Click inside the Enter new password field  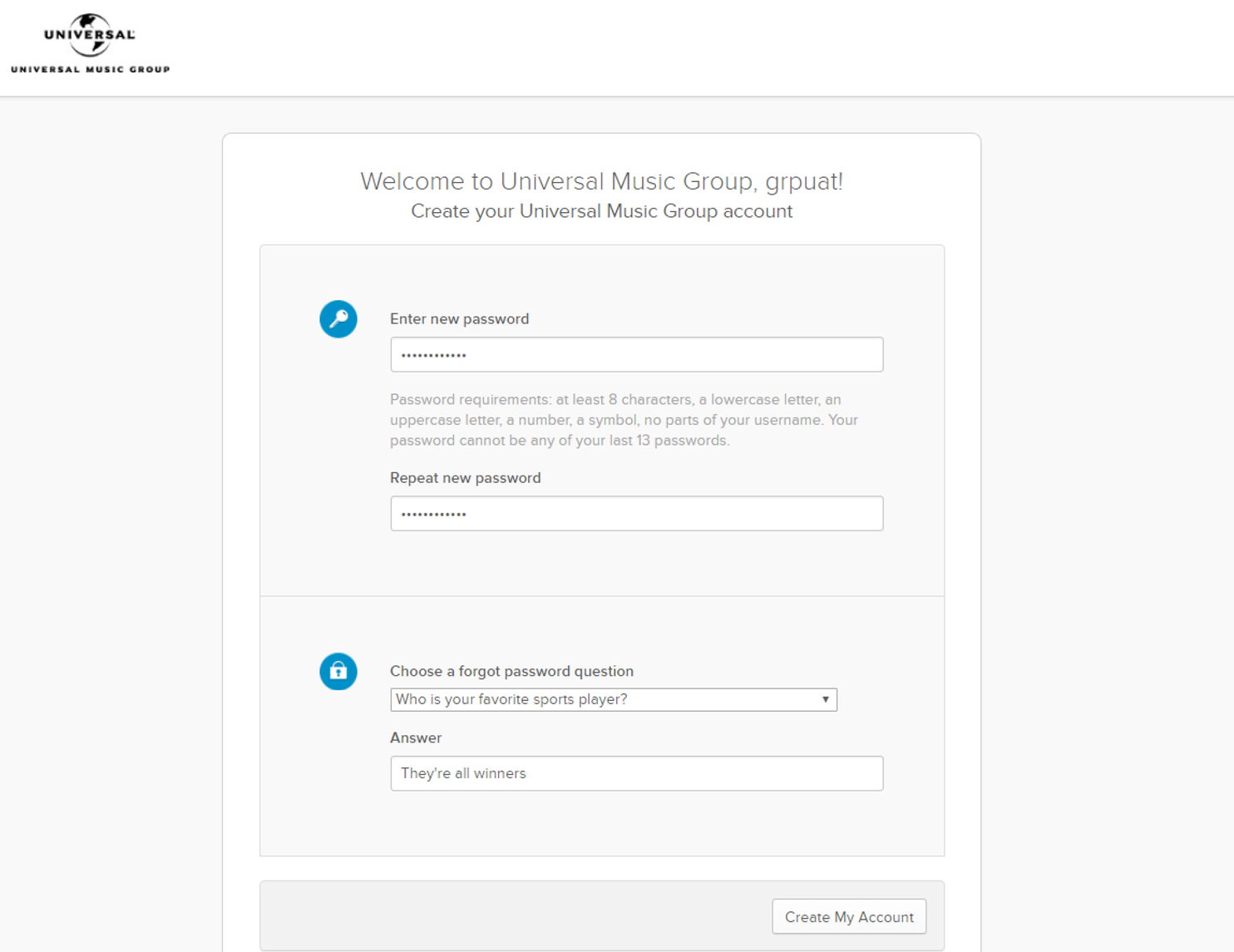click(x=636, y=354)
